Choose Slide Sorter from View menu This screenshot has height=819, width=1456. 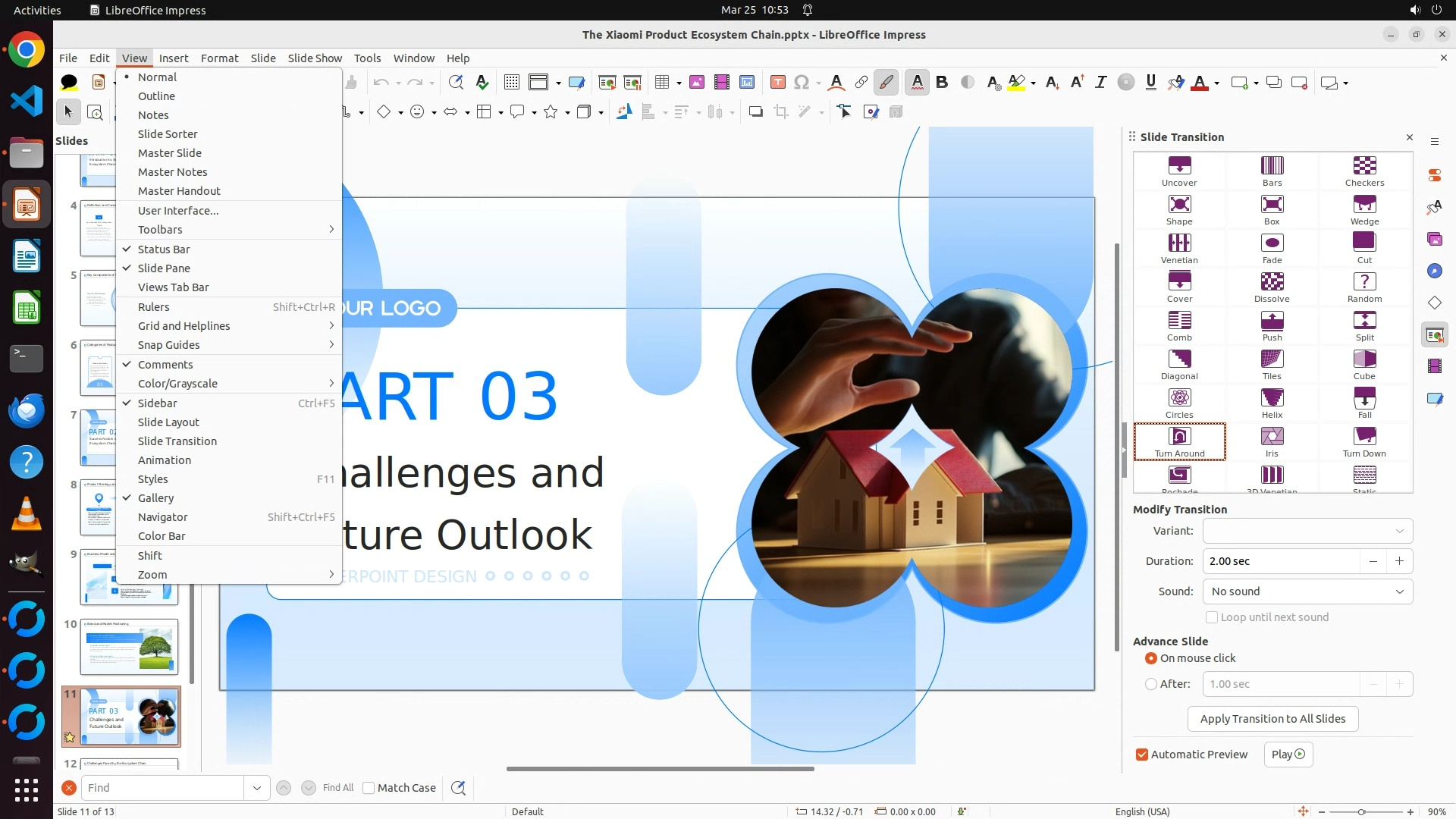click(168, 134)
